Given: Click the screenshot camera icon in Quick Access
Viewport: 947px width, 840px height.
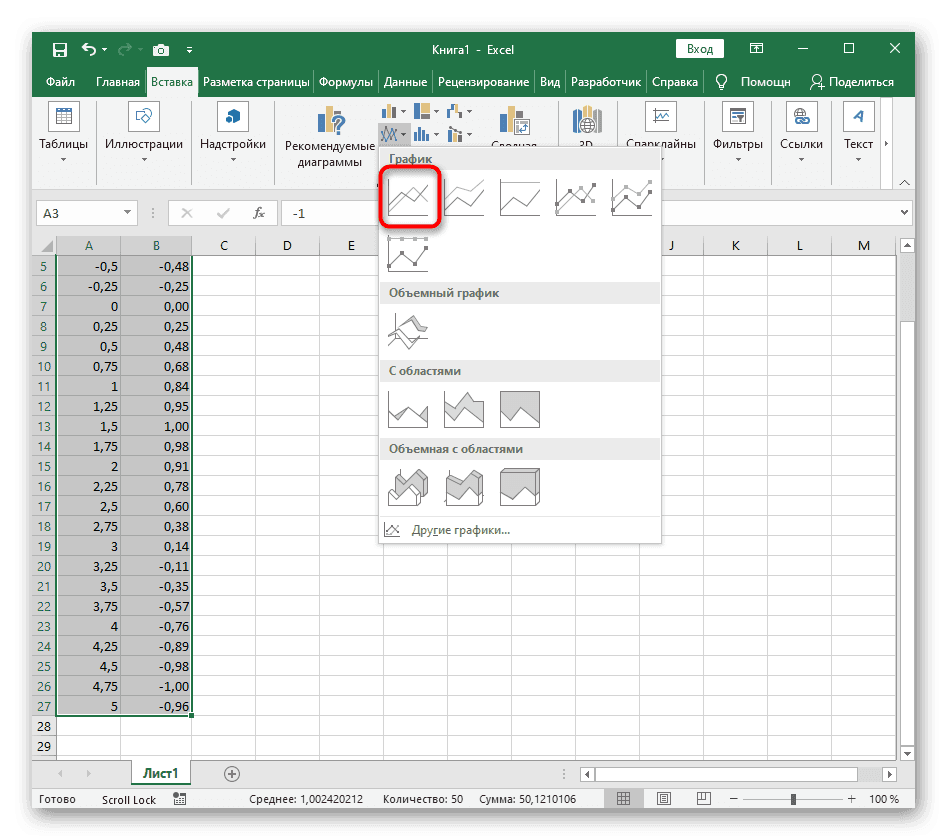Looking at the screenshot, I should (160, 48).
